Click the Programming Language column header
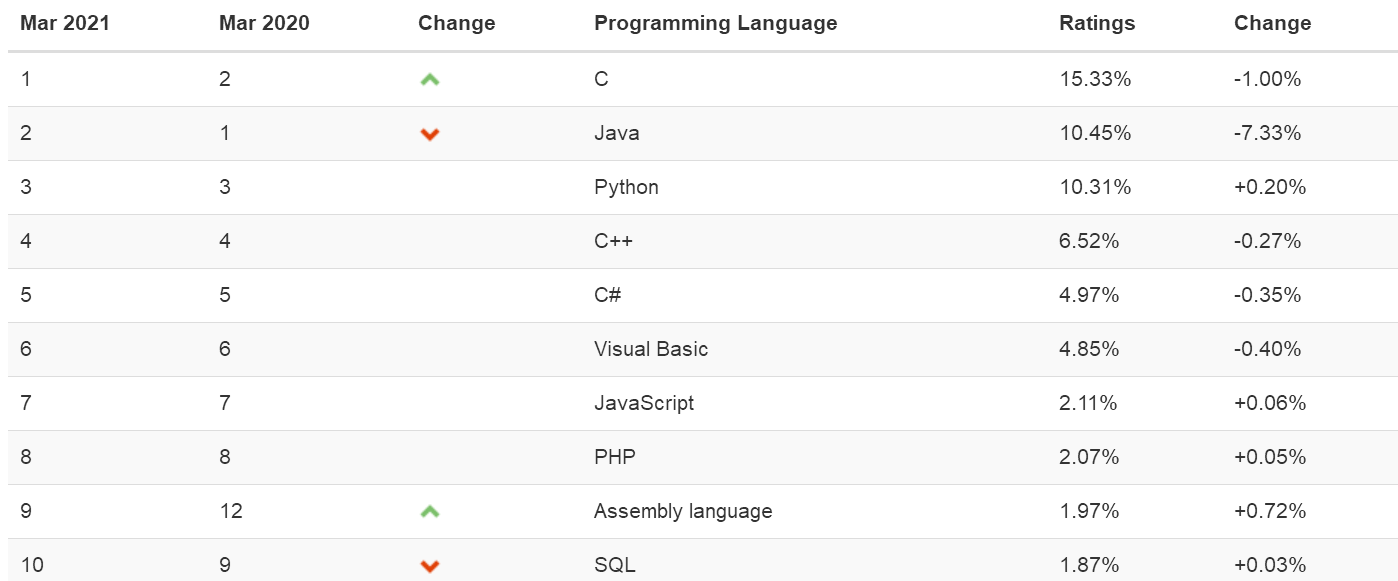This screenshot has width=1398, height=581. (x=715, y=23)
